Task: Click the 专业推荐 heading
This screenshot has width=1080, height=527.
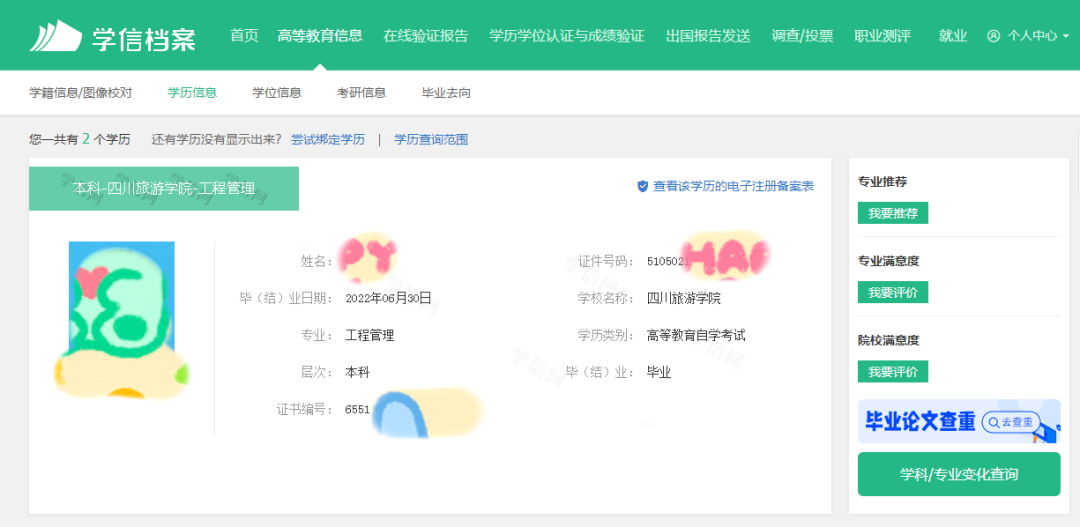Action: (x=882, y=182)
